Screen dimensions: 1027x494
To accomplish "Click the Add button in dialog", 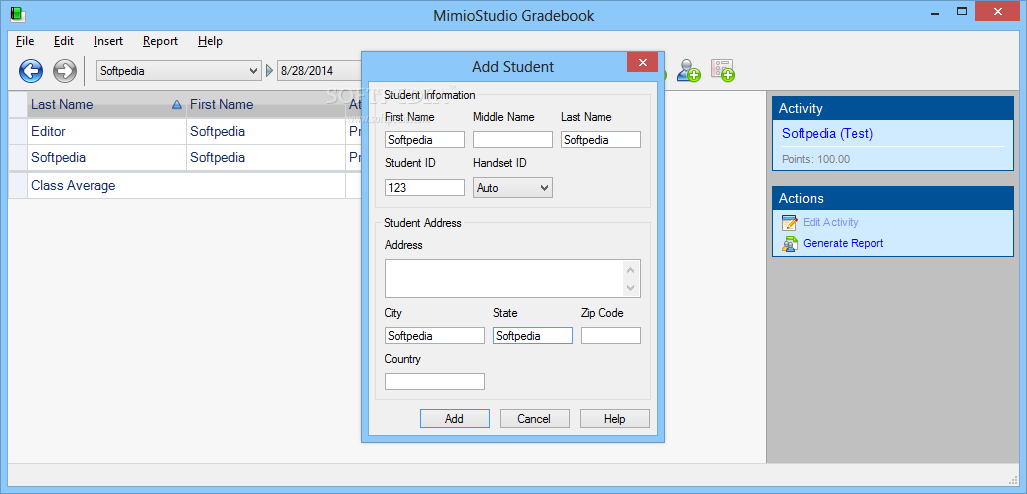I will [455, 419].
